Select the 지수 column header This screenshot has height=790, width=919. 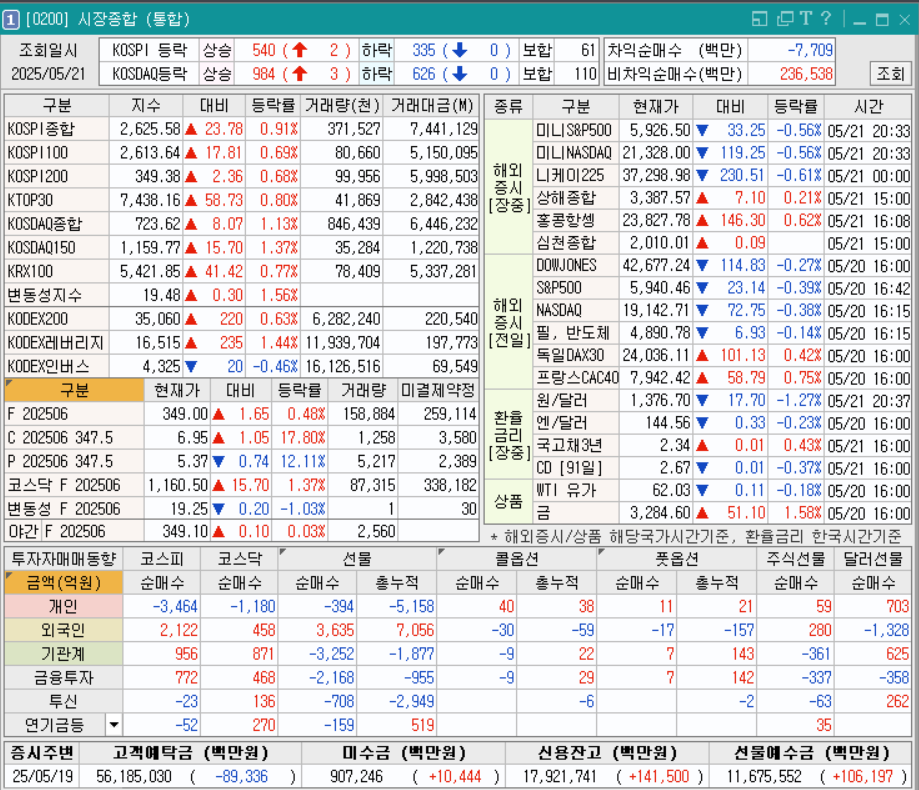point(145,105)
